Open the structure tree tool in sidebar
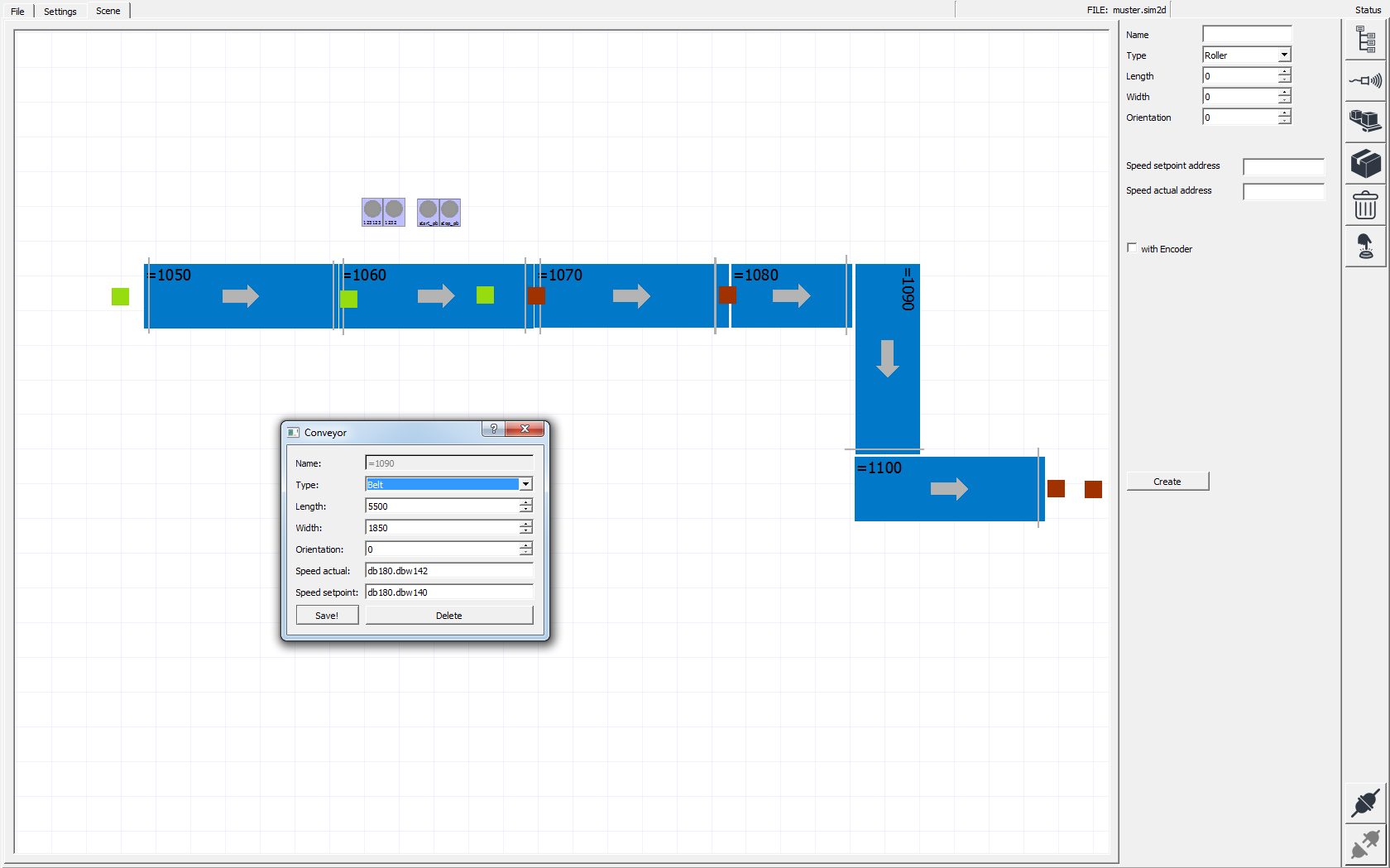1390x868 pixels. (x=1365, y=39)
